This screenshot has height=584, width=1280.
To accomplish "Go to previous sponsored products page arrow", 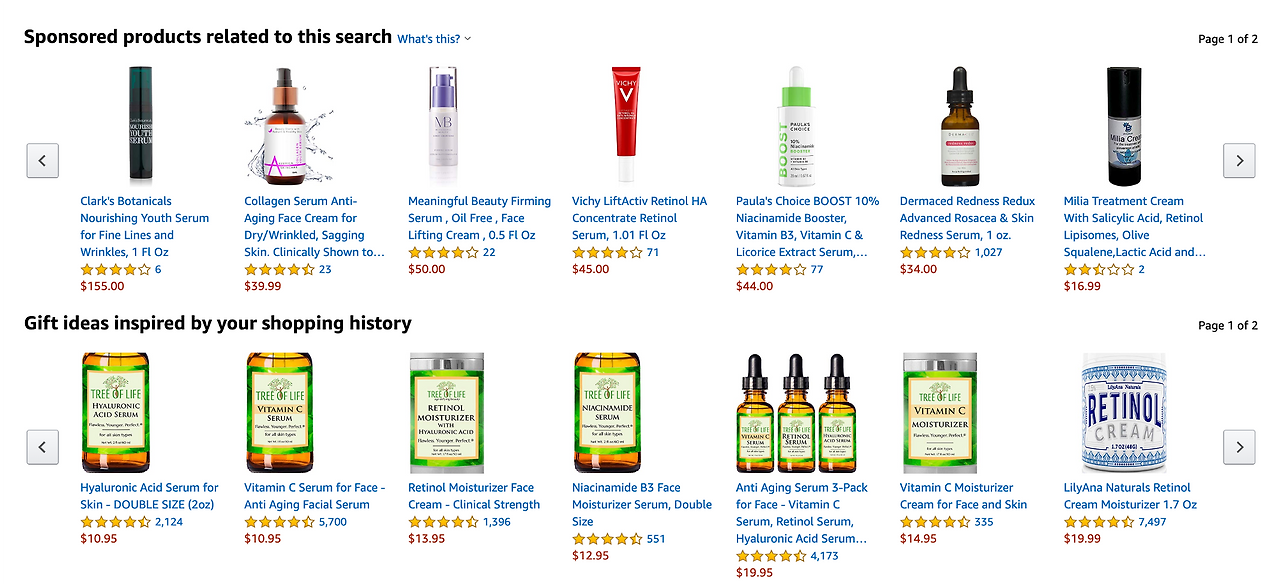I will click(42, 160).
